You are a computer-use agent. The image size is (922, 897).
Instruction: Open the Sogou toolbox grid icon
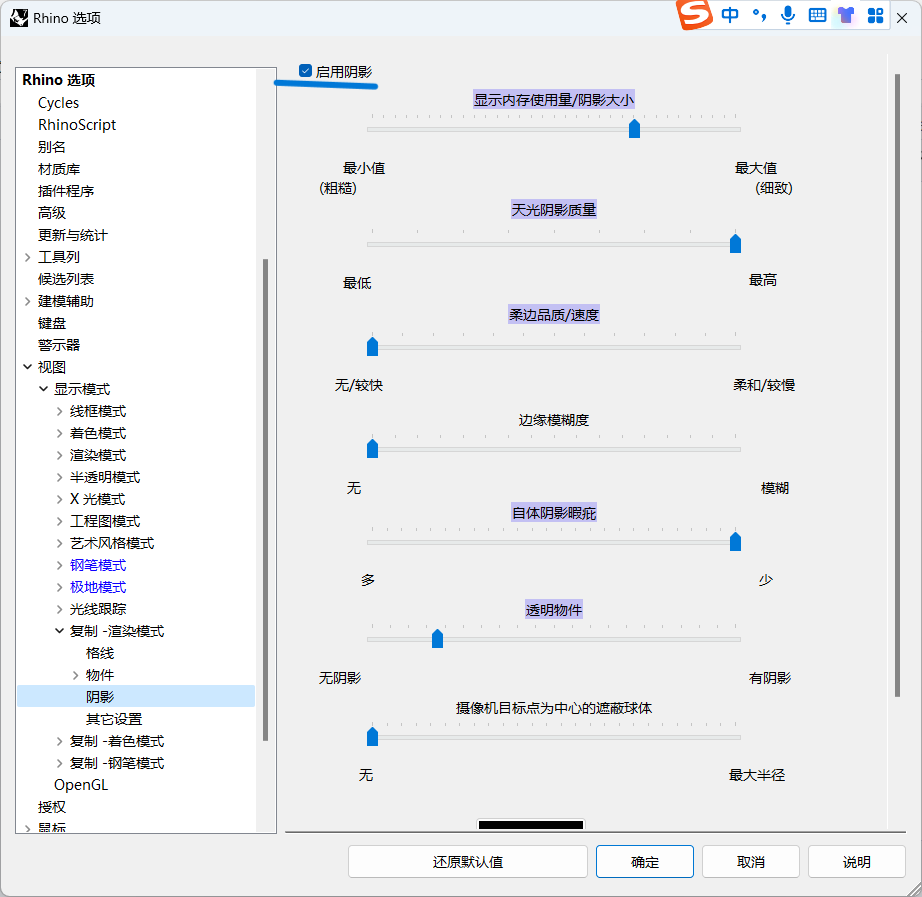coord(876,15)
